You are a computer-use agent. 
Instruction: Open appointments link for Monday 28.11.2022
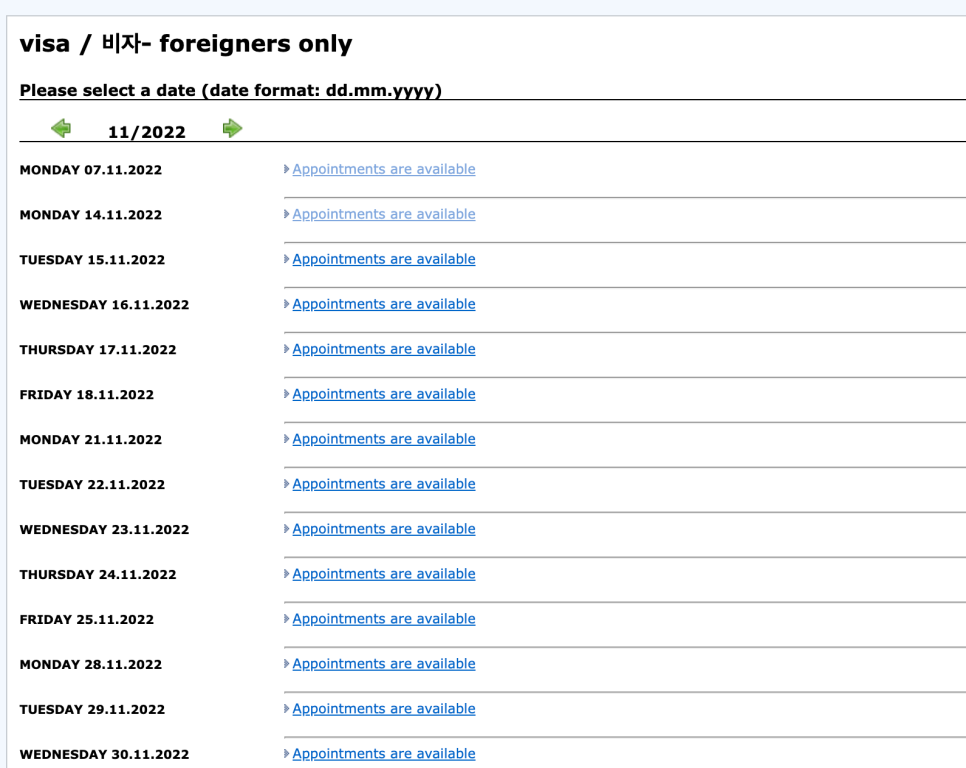click(x=384, y=663)
